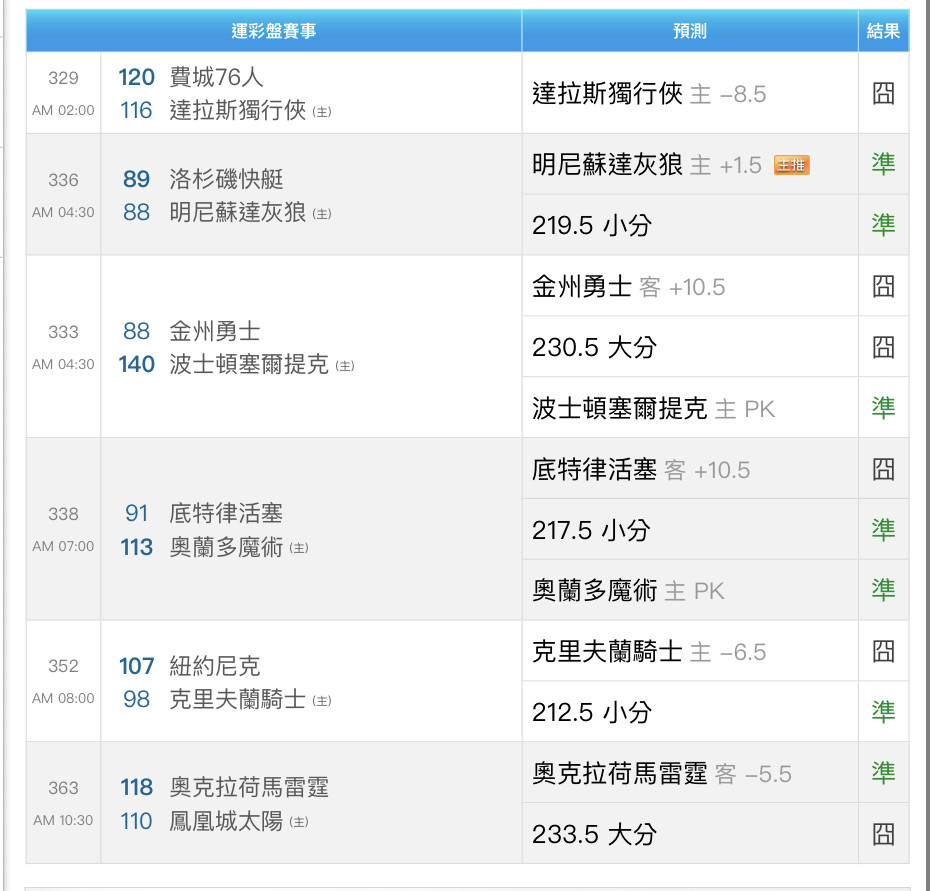Image resolution: width=930 pixels, height=891 pixels.
Task: Click the AM 02:00 game time
Action: [63, 110]
